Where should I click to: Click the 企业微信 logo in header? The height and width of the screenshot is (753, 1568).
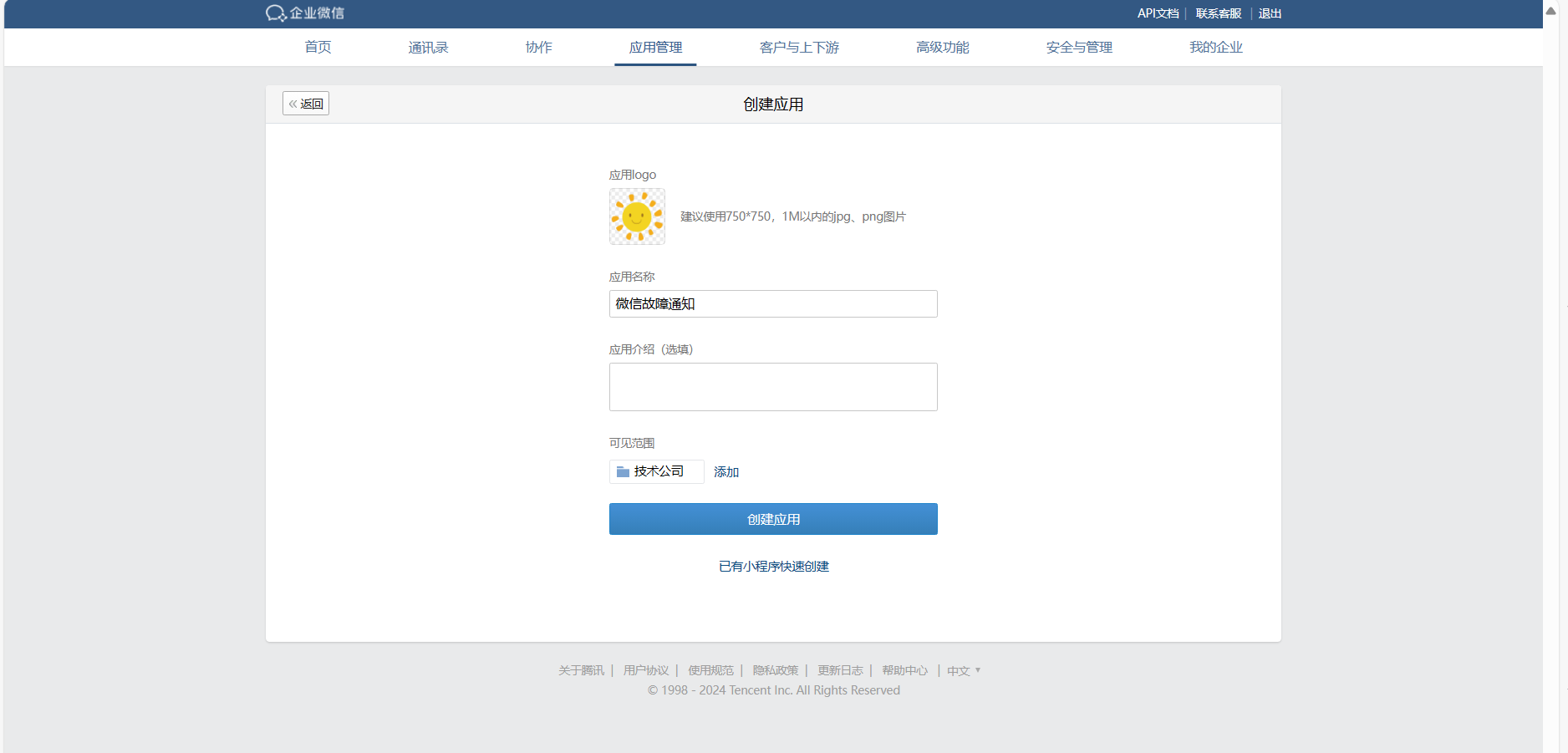305,13
